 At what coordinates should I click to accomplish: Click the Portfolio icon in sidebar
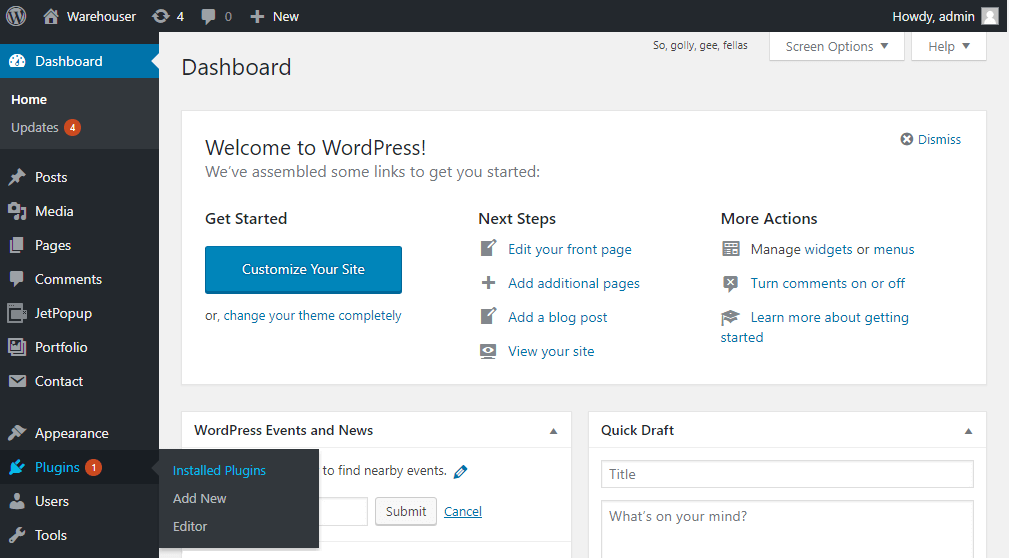(x=17, y=347)
